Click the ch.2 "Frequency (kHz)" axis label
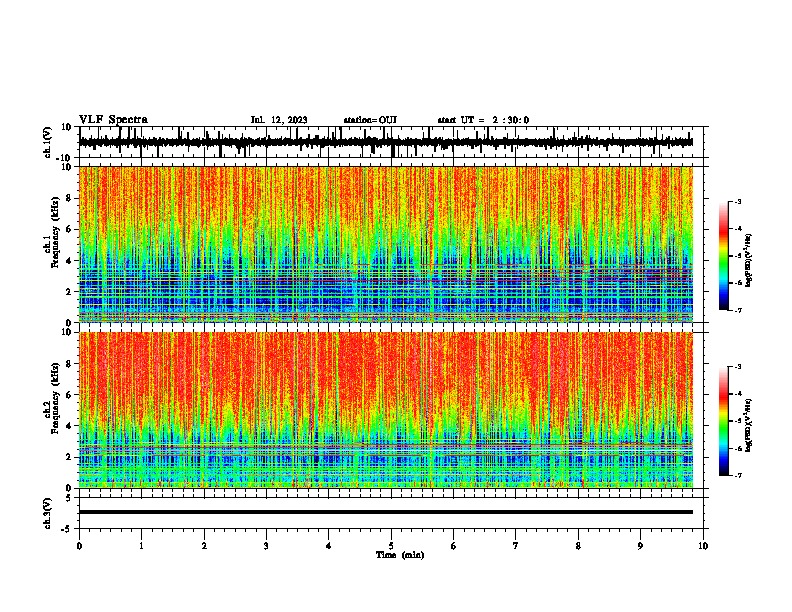Viewport: 792px width, 612px height. 55,397
